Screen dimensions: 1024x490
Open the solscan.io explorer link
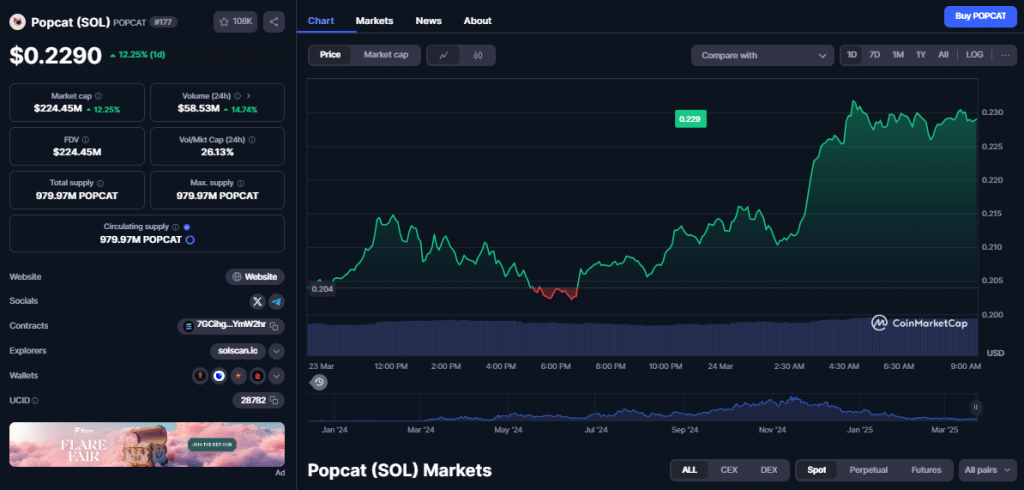238,351
